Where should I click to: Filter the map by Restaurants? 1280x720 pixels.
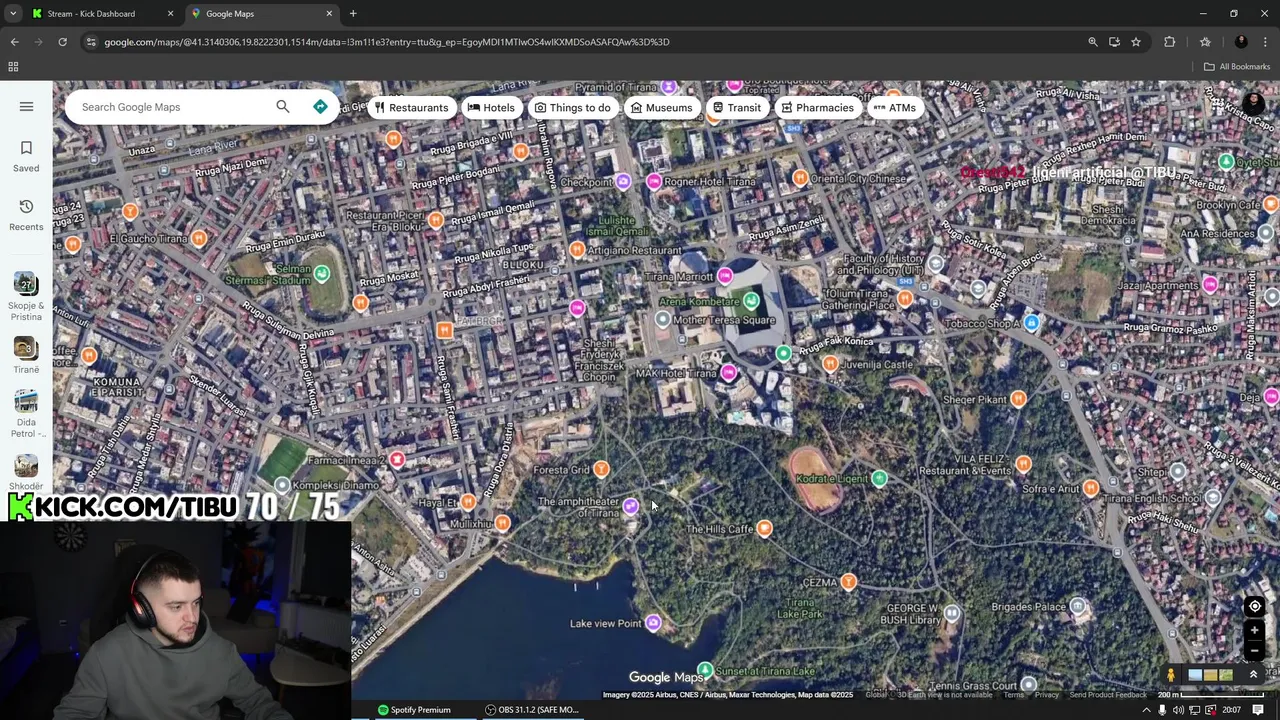pos(411,107)
